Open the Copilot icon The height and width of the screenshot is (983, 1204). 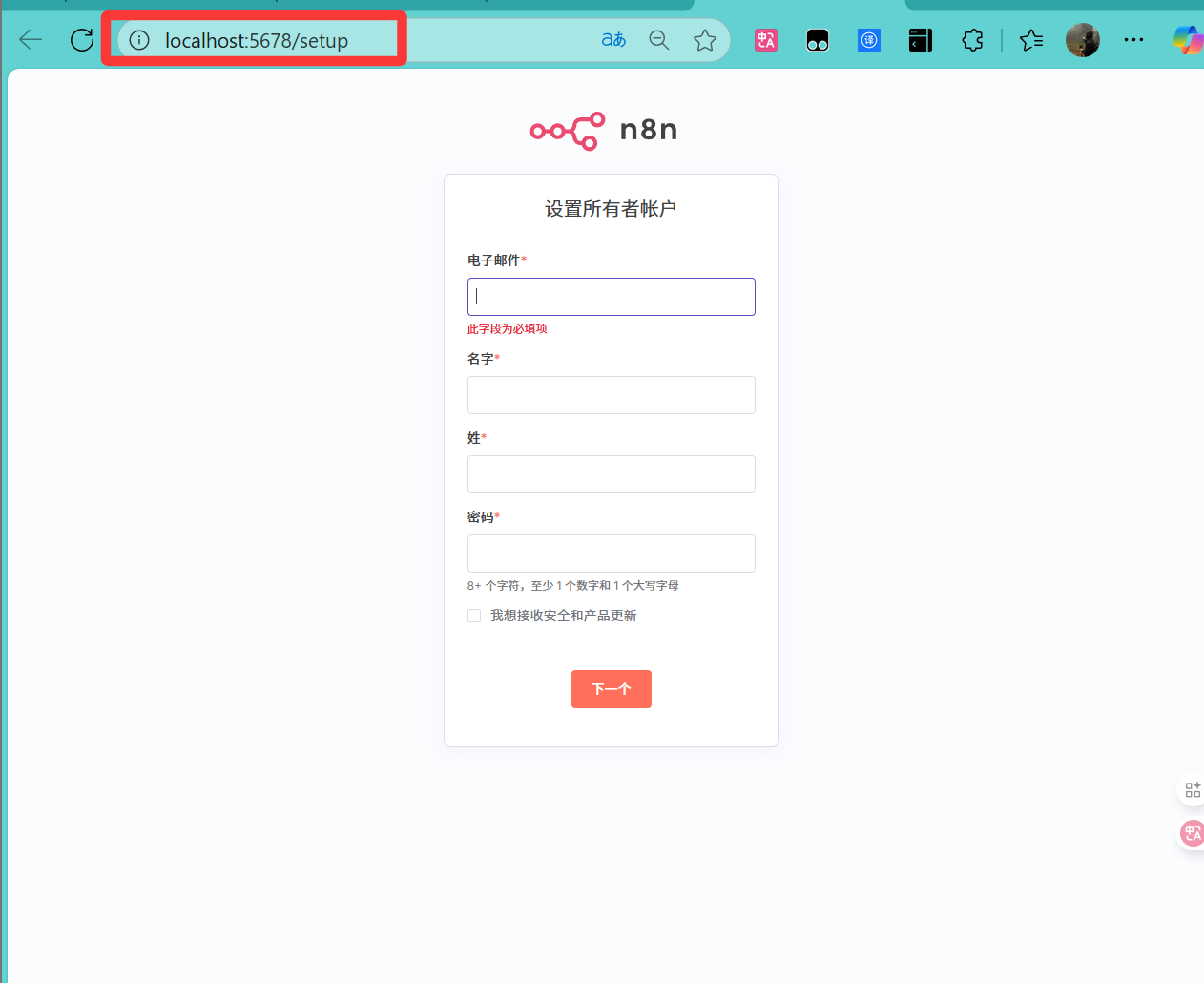click(1188, 40)
